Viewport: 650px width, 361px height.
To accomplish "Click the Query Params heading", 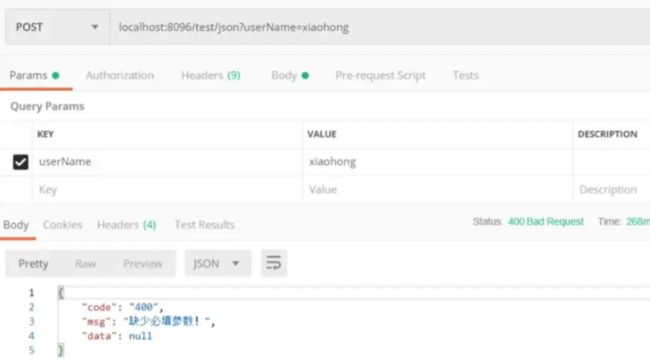I will [47, 107].
